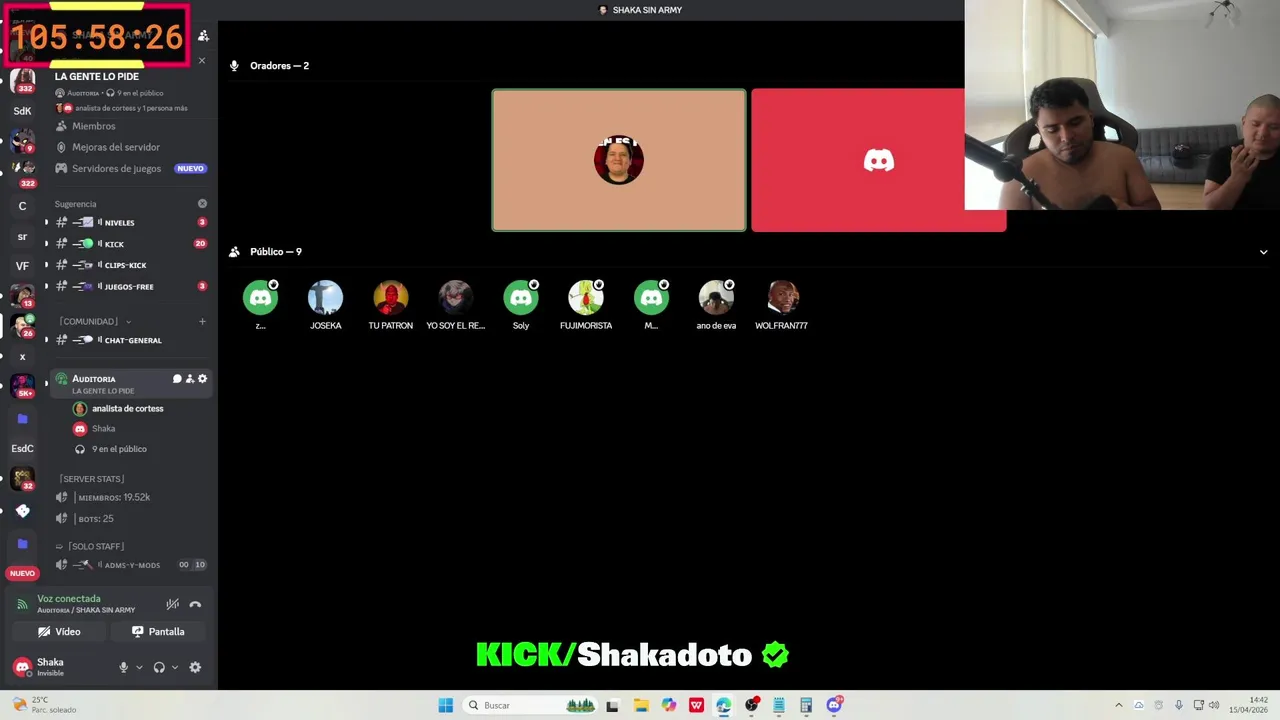The height and width of the screenshot is (720, 1280).
Task: Disconnect from voice with hang-up icon
Action: pyautogui.click(x=195, y=604)
